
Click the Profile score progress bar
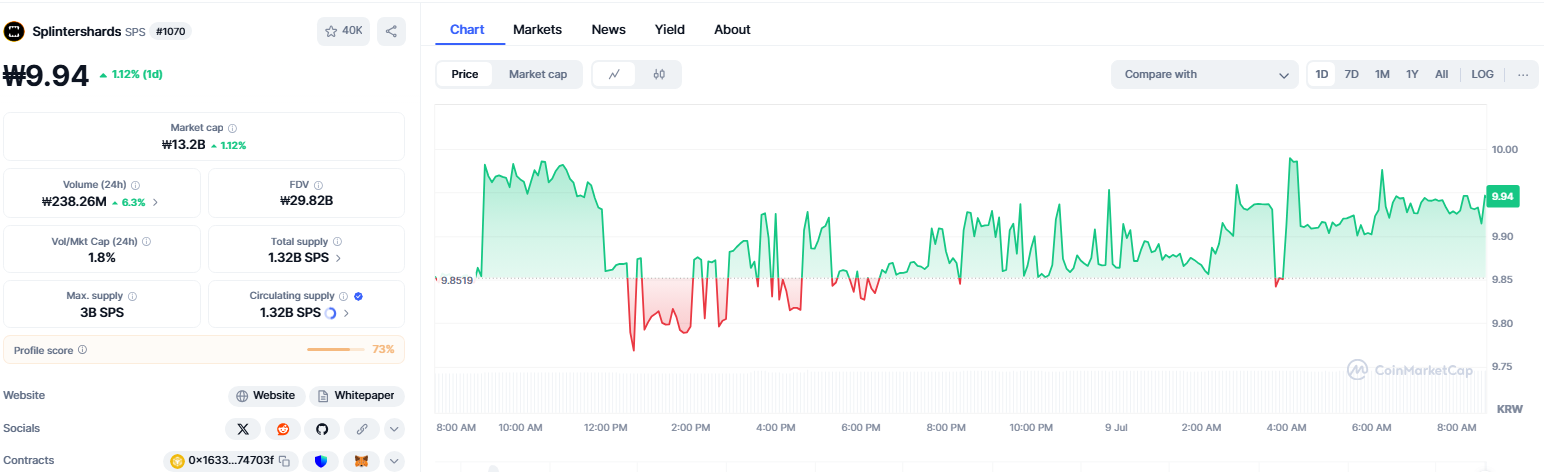click(x=335, y=350)
